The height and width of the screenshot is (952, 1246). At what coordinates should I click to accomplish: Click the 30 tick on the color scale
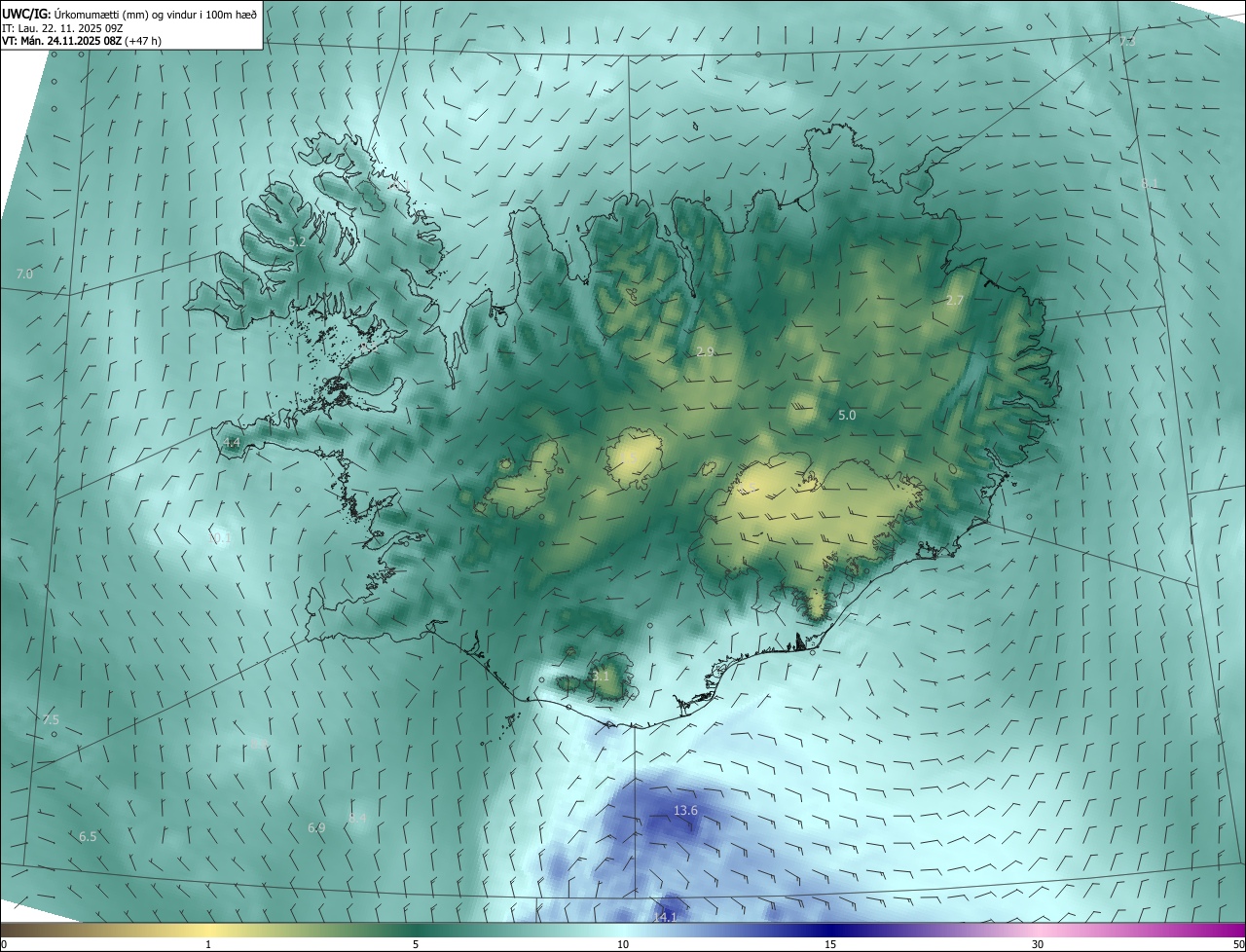(x=1038, y=945)
